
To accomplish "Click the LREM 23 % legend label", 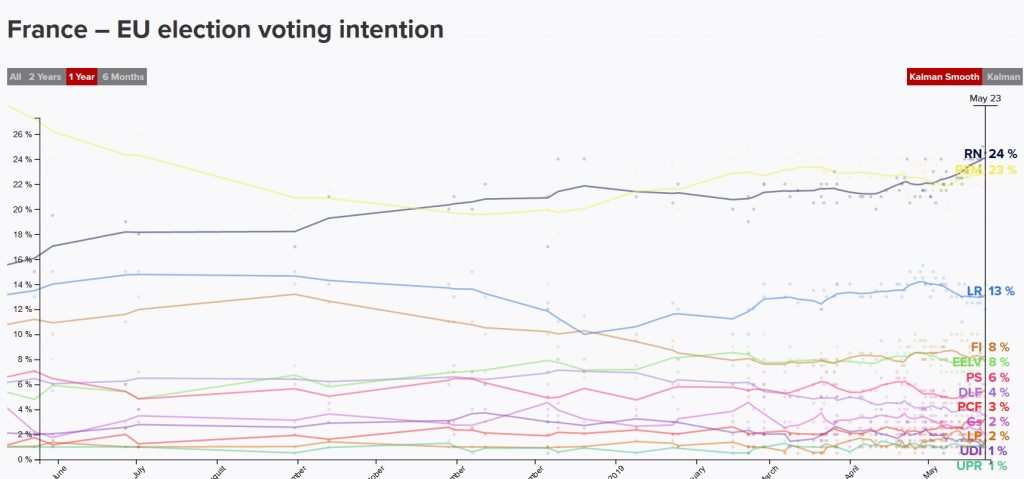I will click(985, 170).
